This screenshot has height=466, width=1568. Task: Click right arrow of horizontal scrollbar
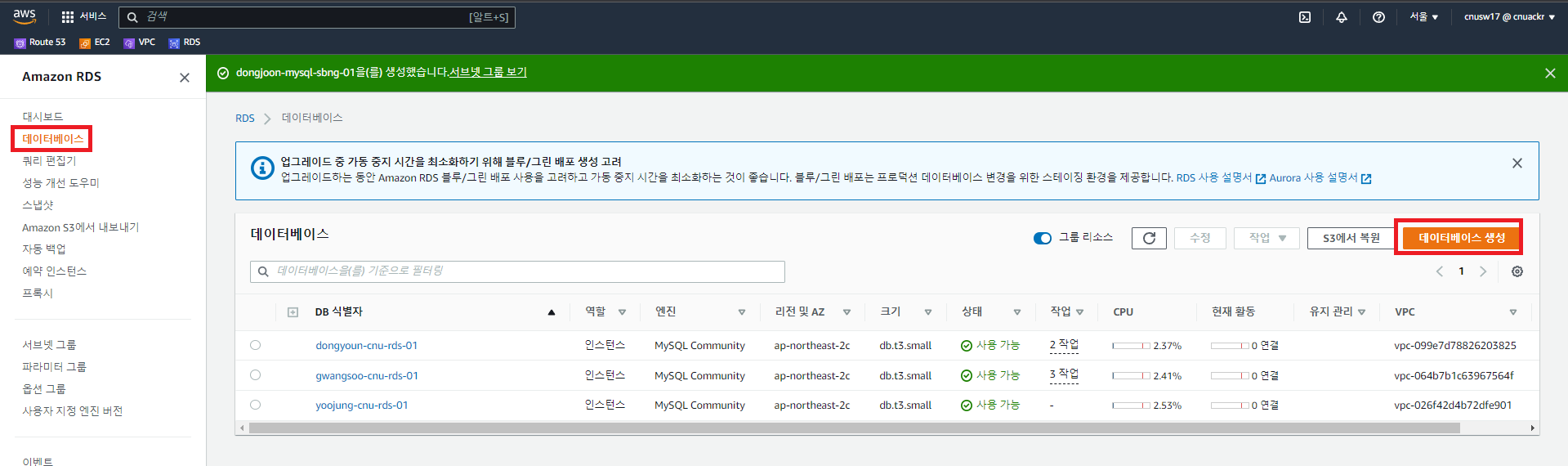point(1532,428)
